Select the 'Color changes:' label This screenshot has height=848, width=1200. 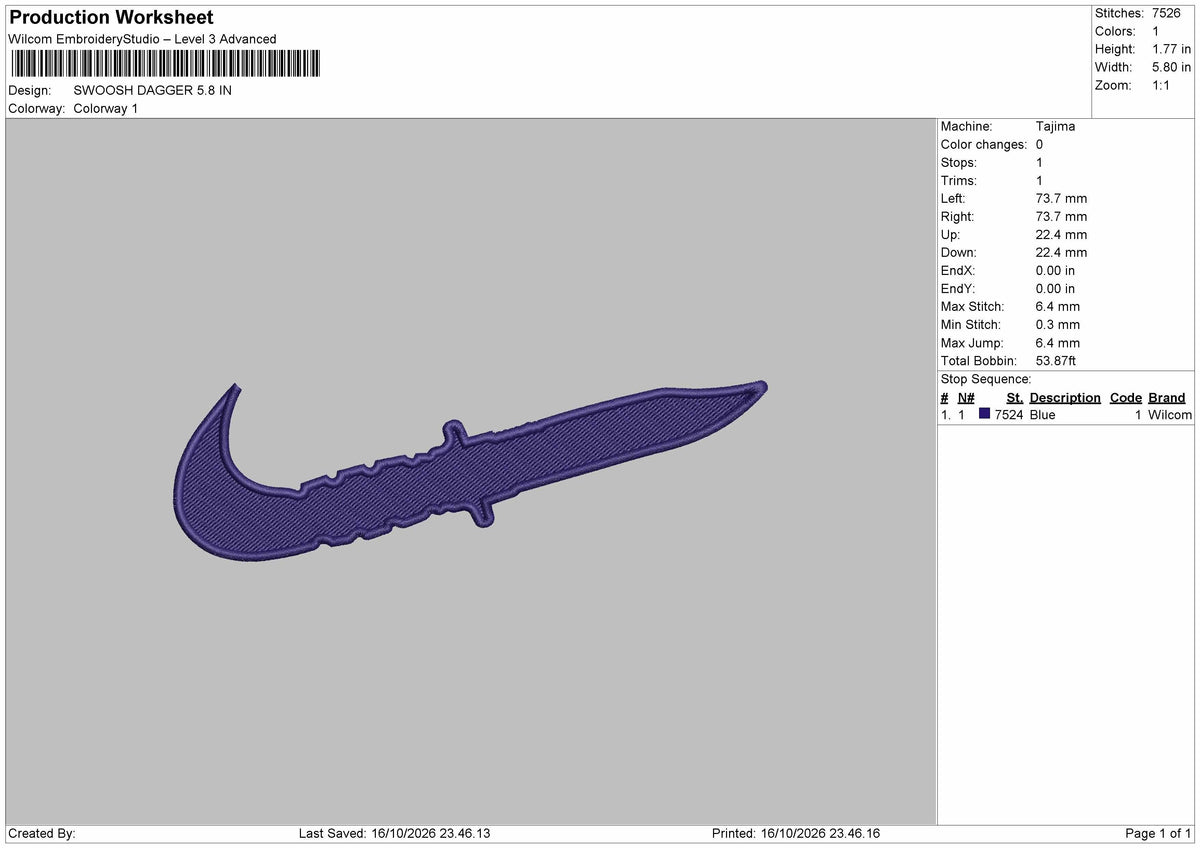pos(984,145)
